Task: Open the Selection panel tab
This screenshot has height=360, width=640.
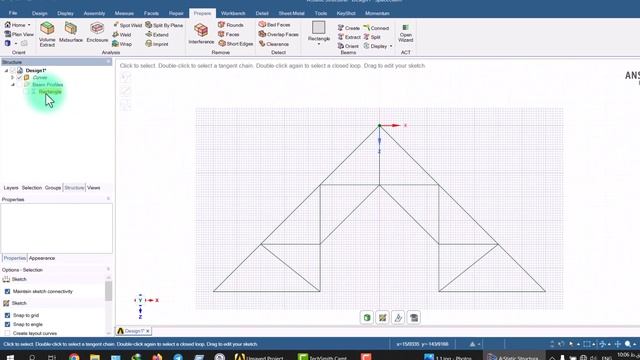Action: click(32, 188)
